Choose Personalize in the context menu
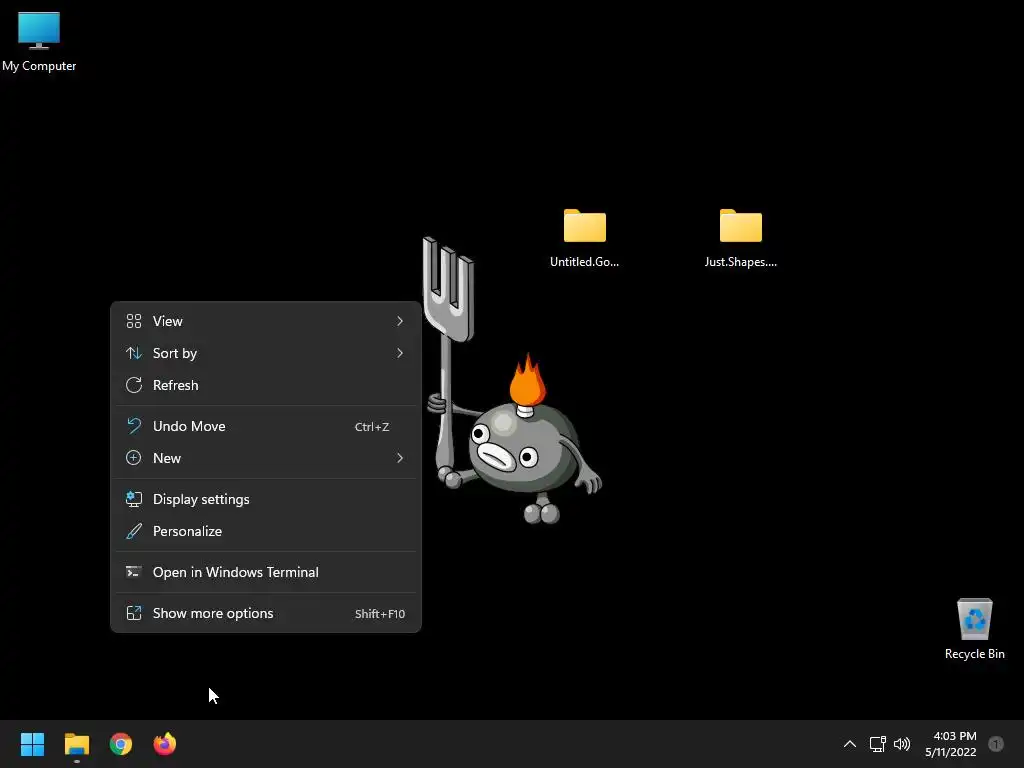The height and width of the screenshot is (768, 1024). [266, 531]
